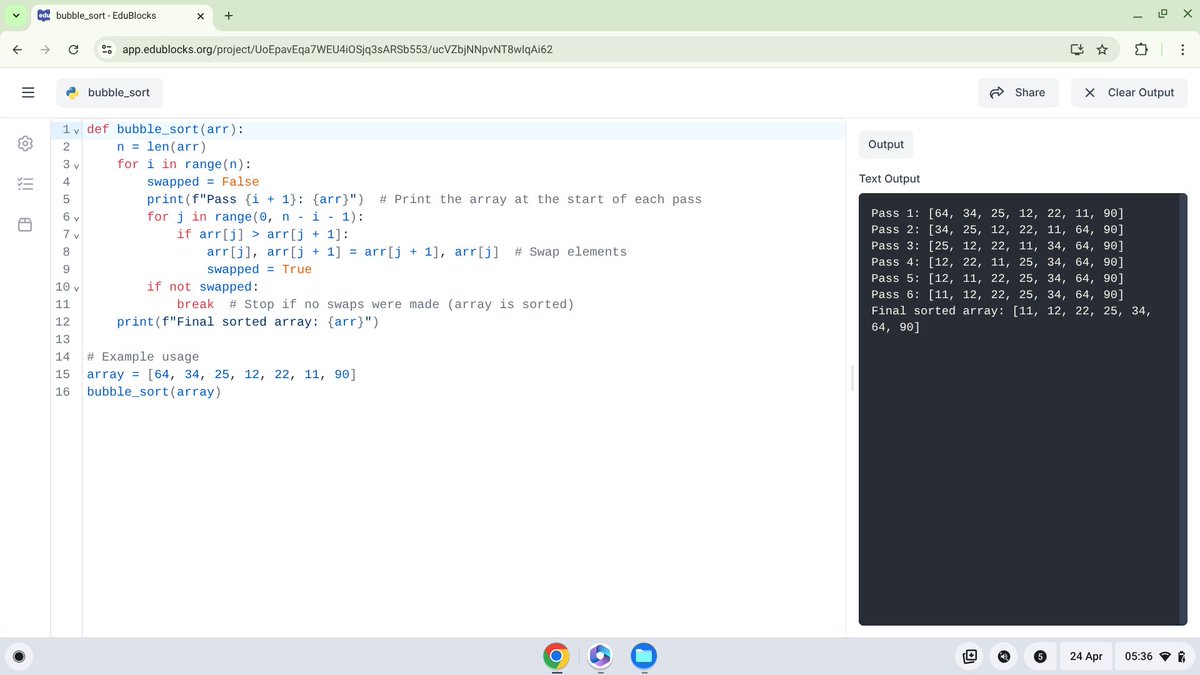Image resolution: width=1200 pixels, height=675 pixels.
Task: Click the dark circular tray icon
Action: [x=1004, y=656]
